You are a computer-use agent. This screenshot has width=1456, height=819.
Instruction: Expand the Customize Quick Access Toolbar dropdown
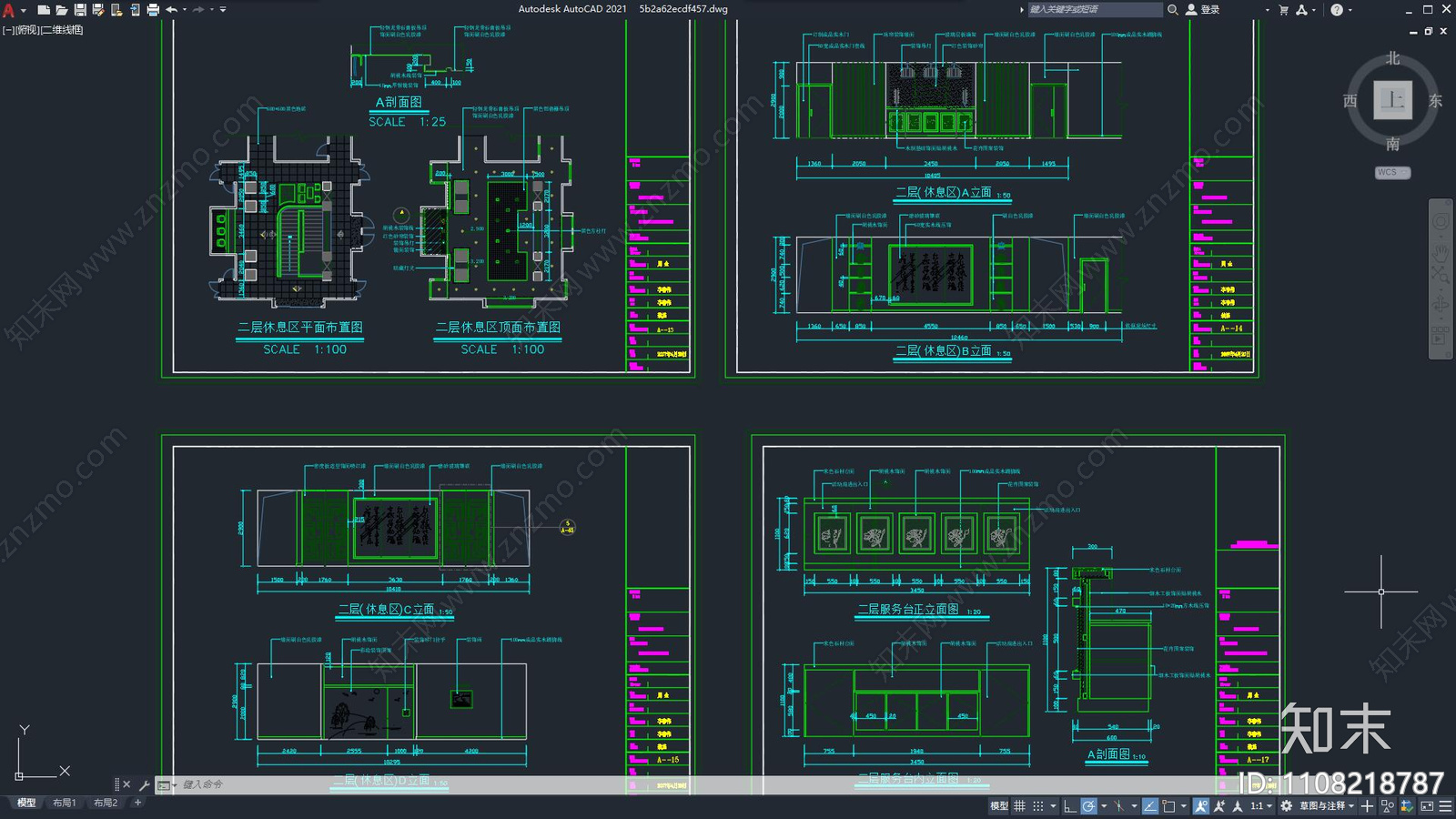pos(223,10)
